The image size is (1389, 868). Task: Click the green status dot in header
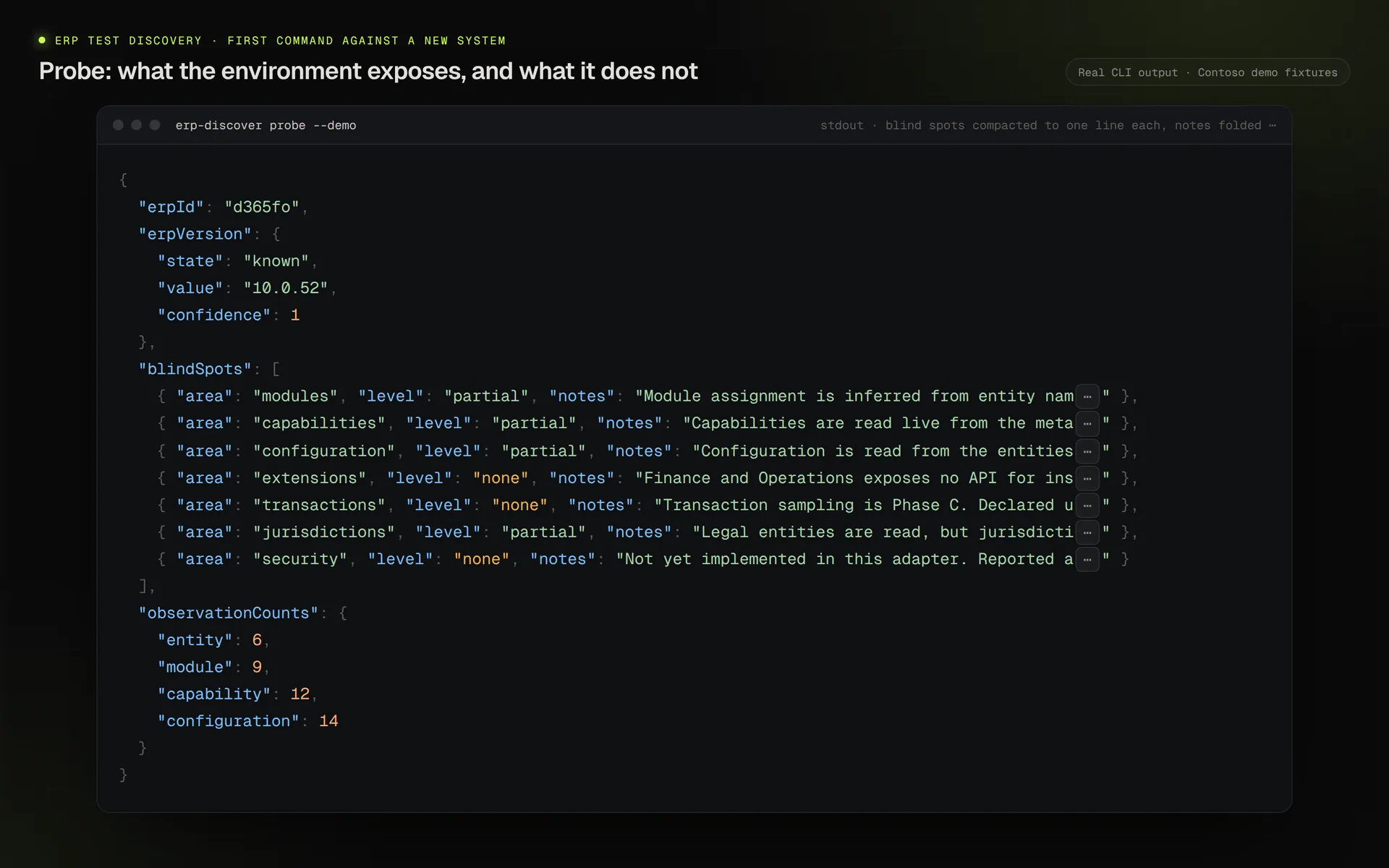point(42,41)
